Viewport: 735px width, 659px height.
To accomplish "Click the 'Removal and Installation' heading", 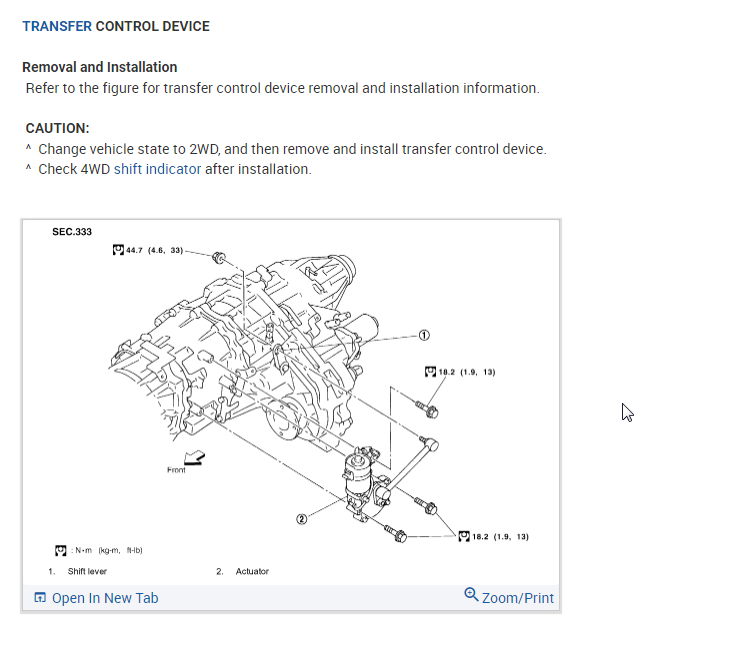I will (x=99, y=67).
